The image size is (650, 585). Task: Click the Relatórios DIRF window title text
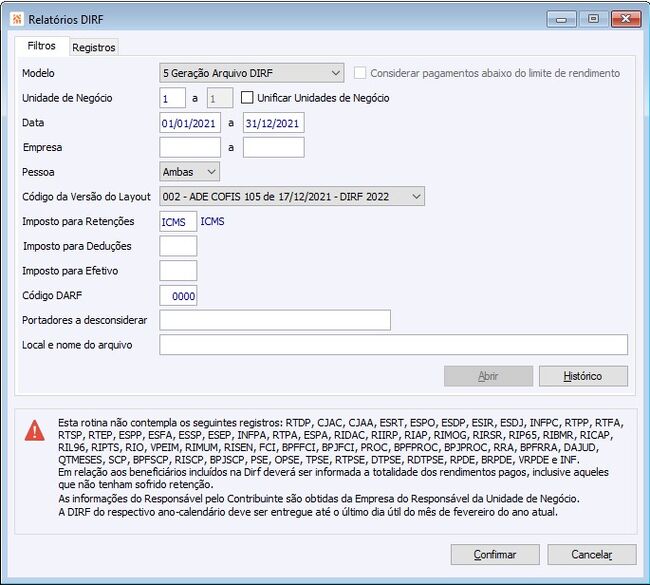[65, 19]
